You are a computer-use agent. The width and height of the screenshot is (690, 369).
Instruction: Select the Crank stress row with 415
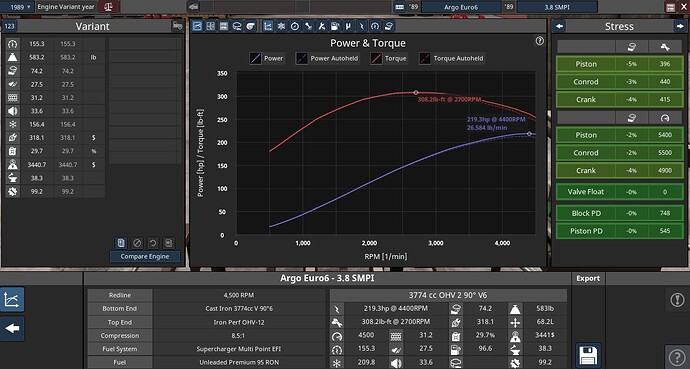click(x=620, y=99)
